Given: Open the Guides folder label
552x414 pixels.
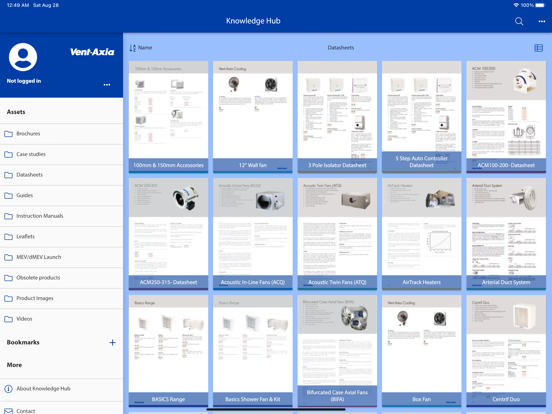Looking at the screenshot, I should pos(25,195).
